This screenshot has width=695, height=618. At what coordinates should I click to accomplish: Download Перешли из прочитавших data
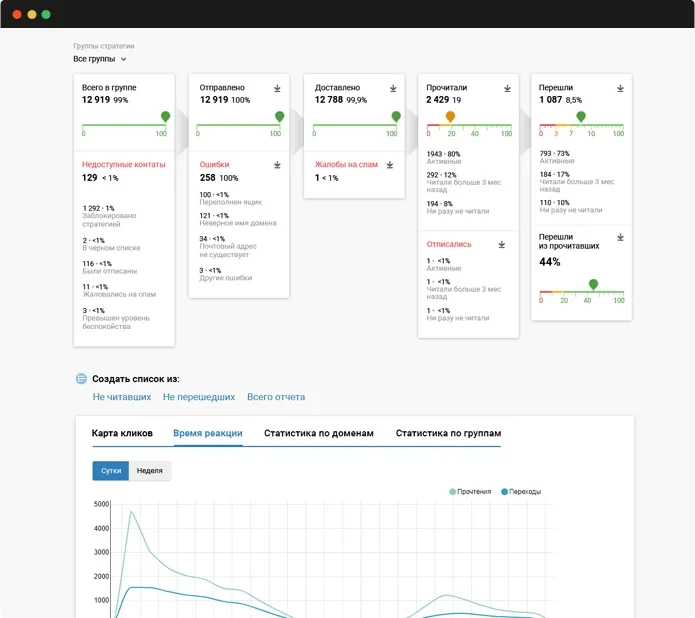coord(620,238)
